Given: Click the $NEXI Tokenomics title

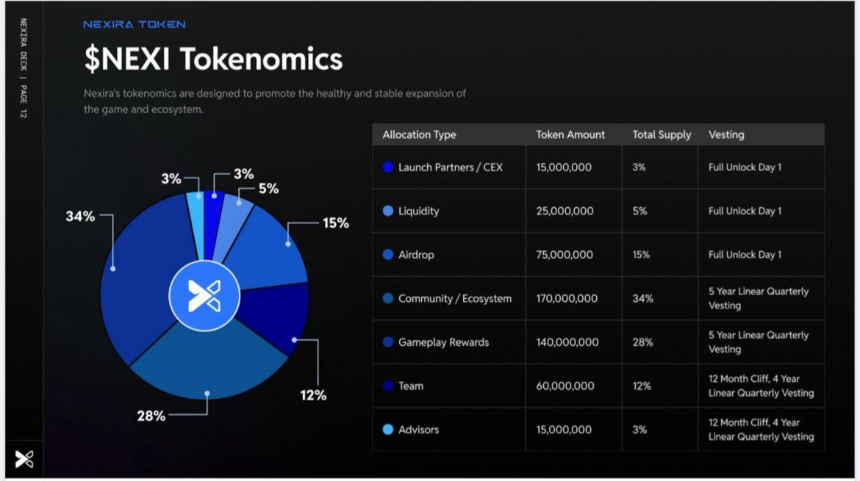Looking at the screenshot, I should tap(213, 59).
